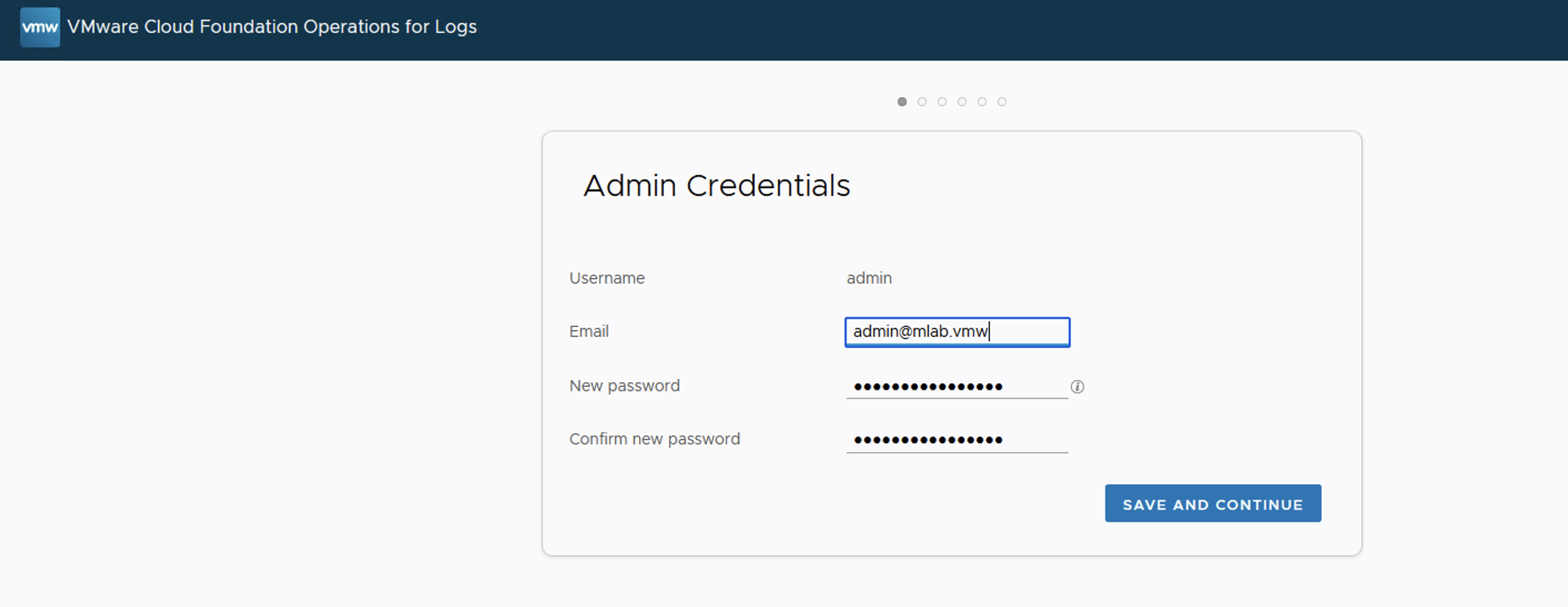Click the password requirements info icon

pos(1077,387)
